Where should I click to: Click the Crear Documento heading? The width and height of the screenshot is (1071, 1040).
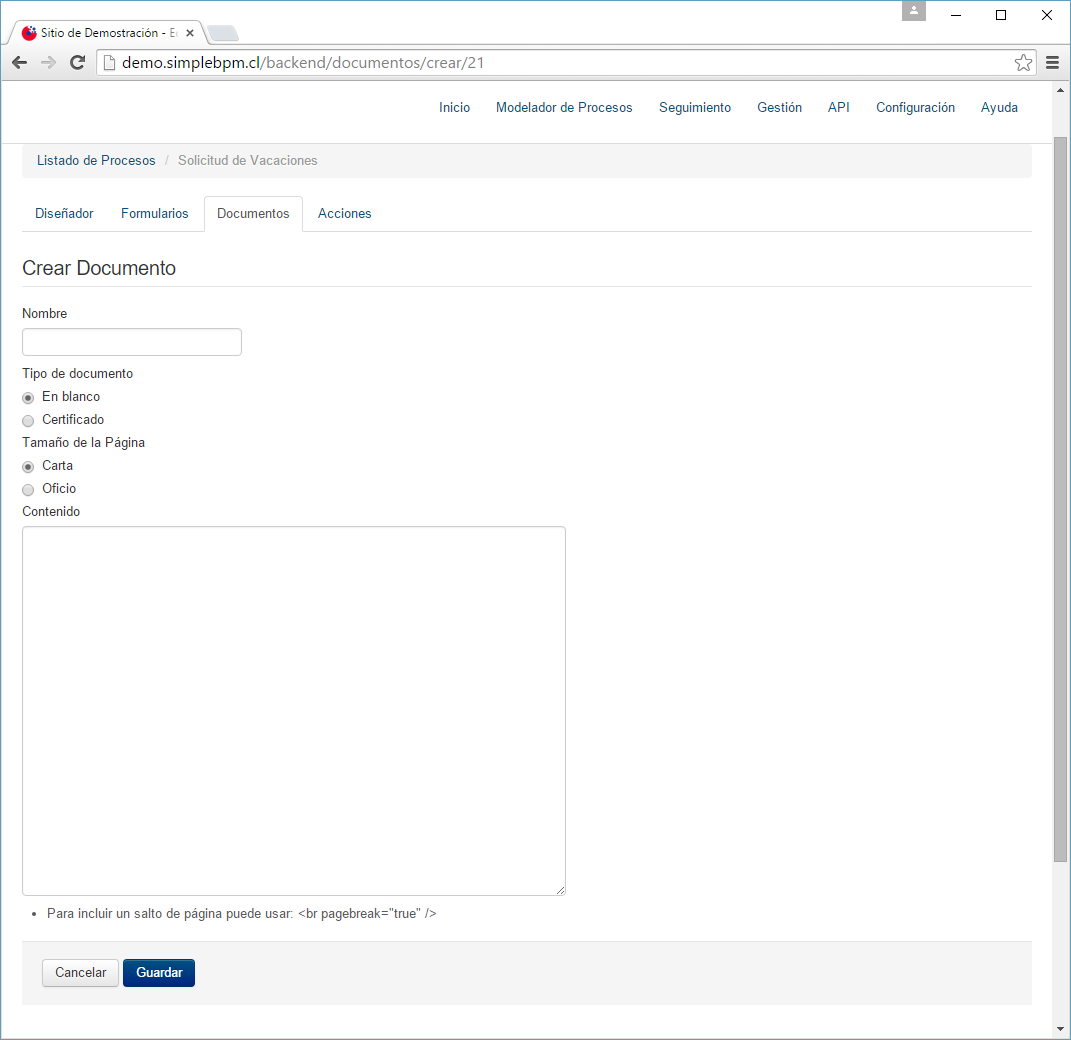pyautogui.click(x=99, y=268)
